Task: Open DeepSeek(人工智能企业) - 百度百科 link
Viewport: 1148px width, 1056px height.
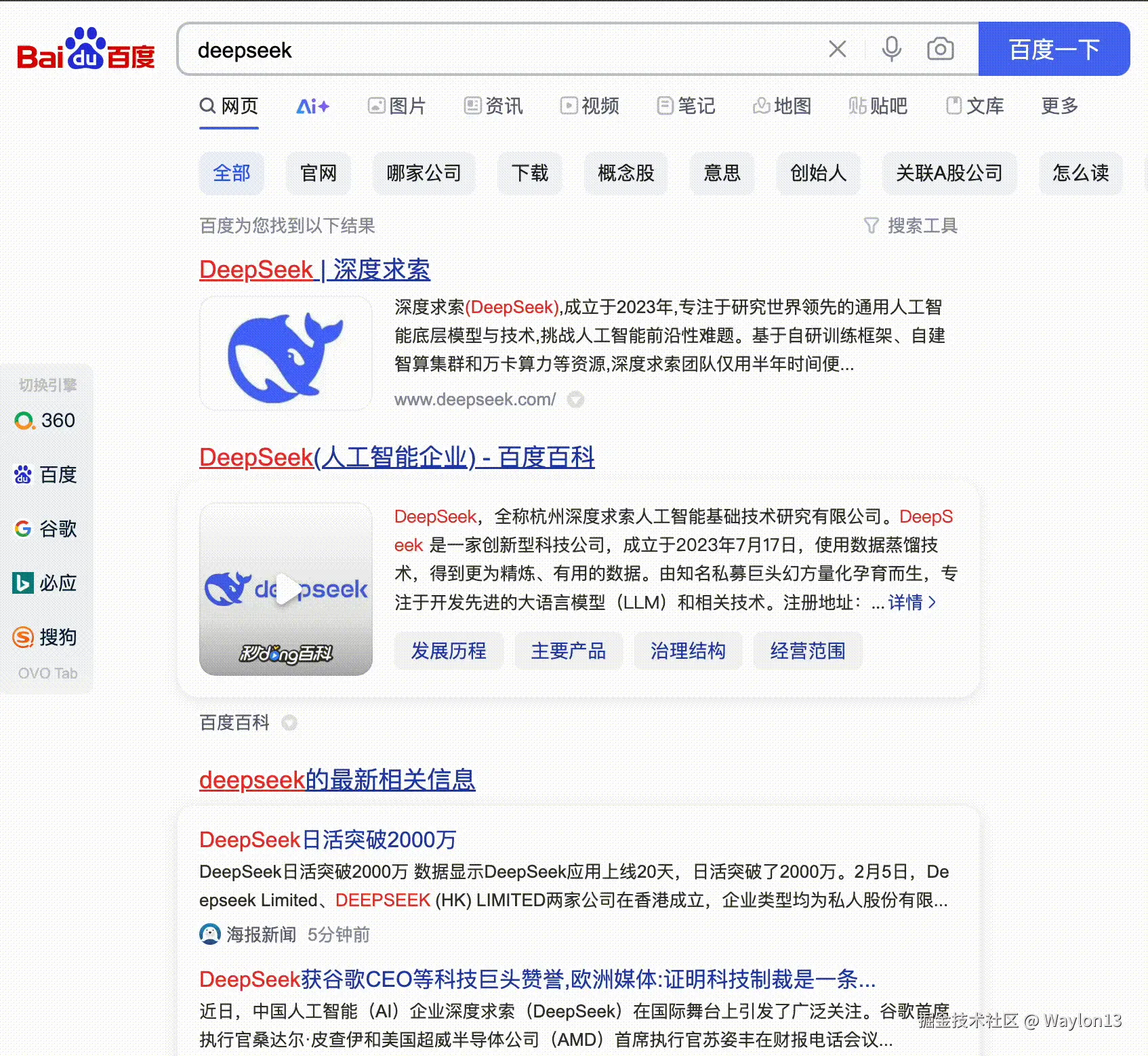Action: click(397, 458)
